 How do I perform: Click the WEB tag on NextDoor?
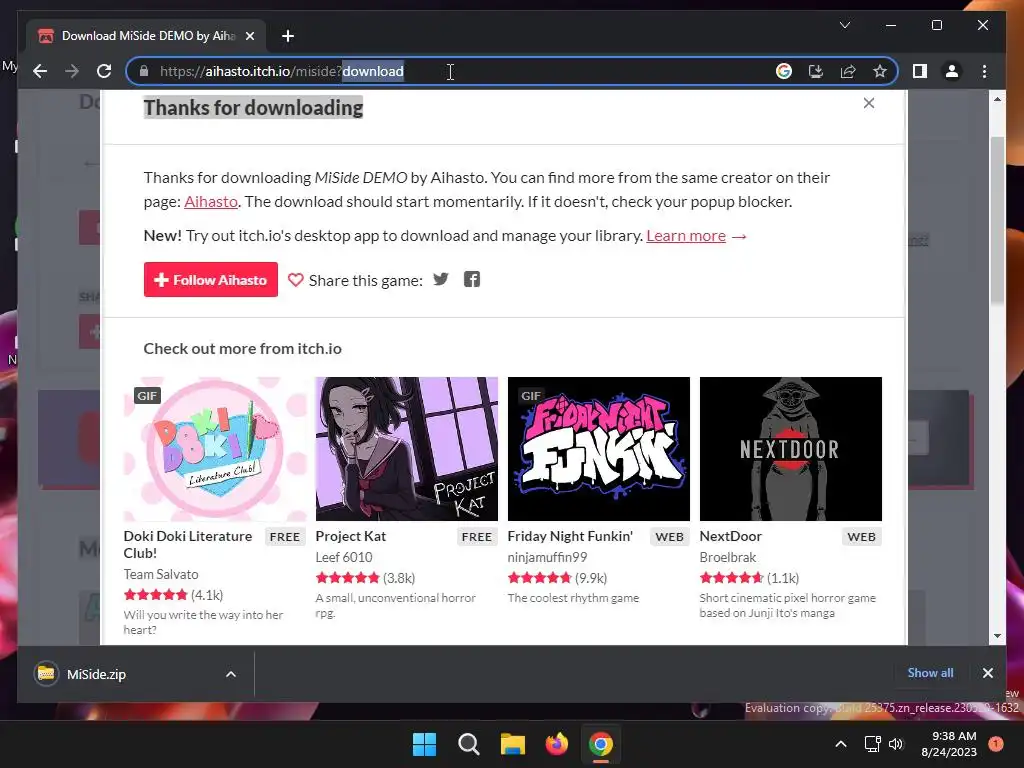[861, 537]
